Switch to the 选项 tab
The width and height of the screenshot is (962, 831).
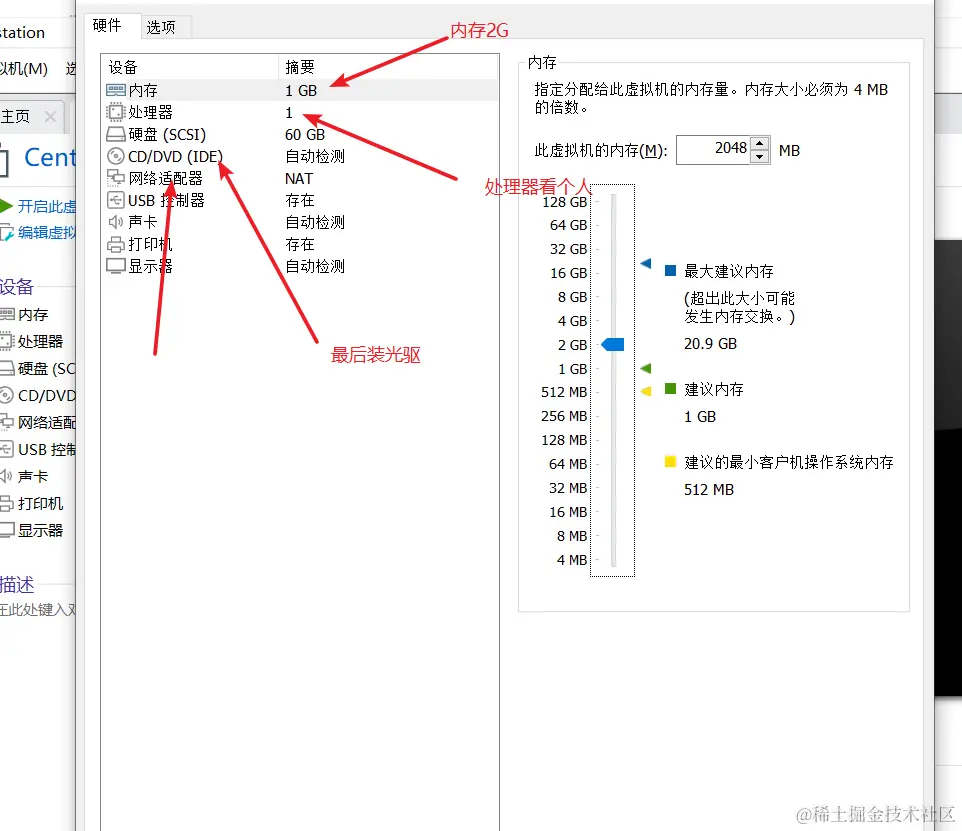tap(163, 27)
